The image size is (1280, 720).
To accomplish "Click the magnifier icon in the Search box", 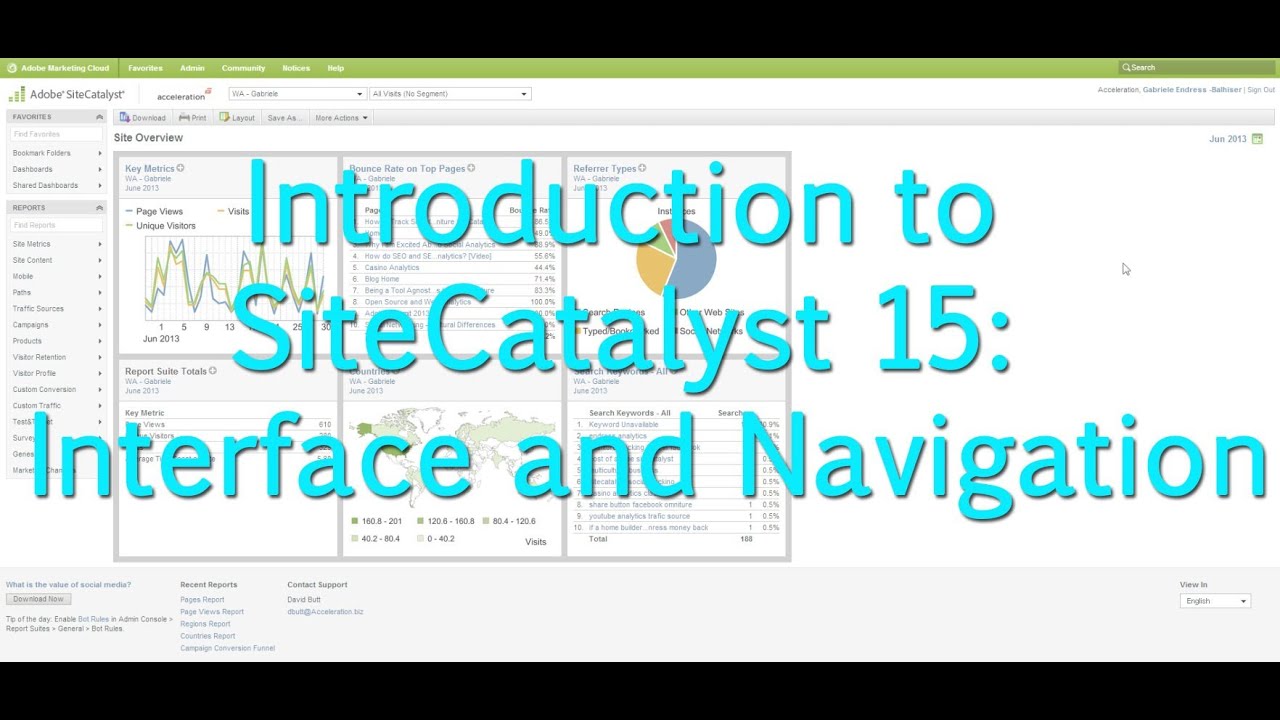I will click(x=1126, y=68).
